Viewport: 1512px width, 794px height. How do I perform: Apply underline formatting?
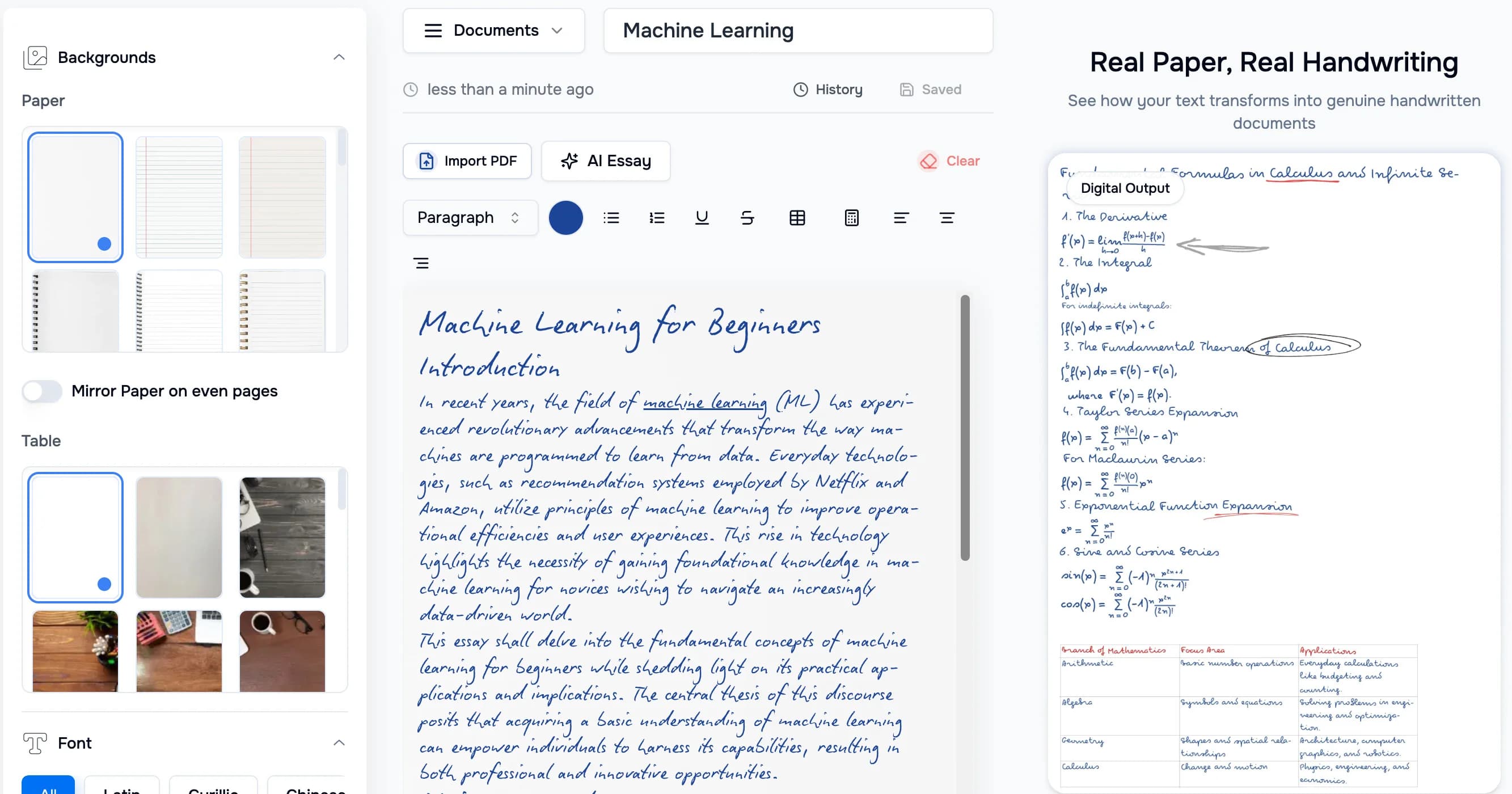[x=702, y=218]
